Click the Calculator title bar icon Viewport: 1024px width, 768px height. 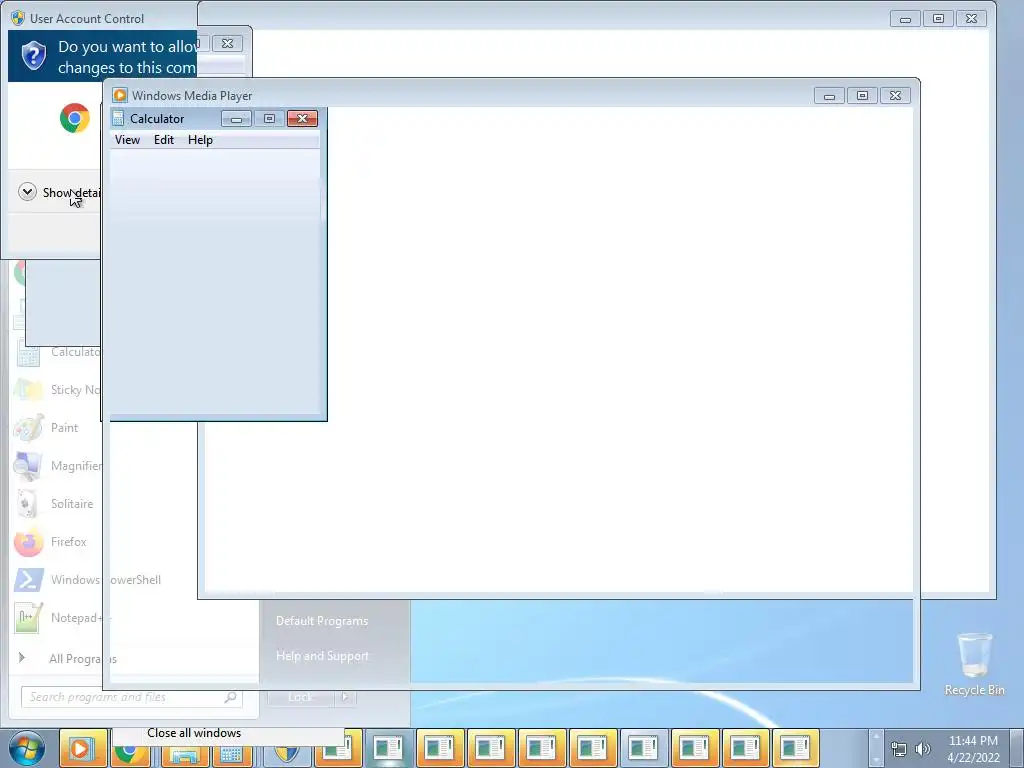click(x=118, y=118)
